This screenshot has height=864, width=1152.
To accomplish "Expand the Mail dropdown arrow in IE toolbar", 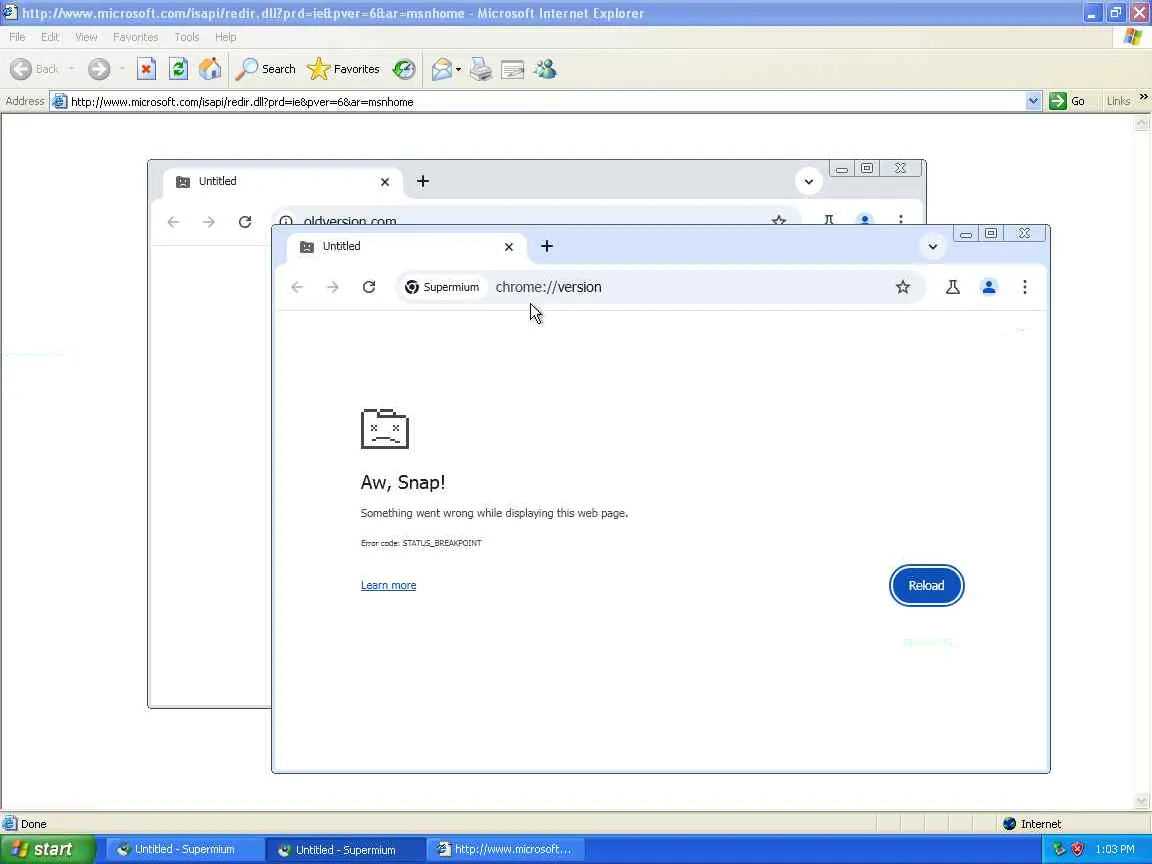I will point(458,69).
